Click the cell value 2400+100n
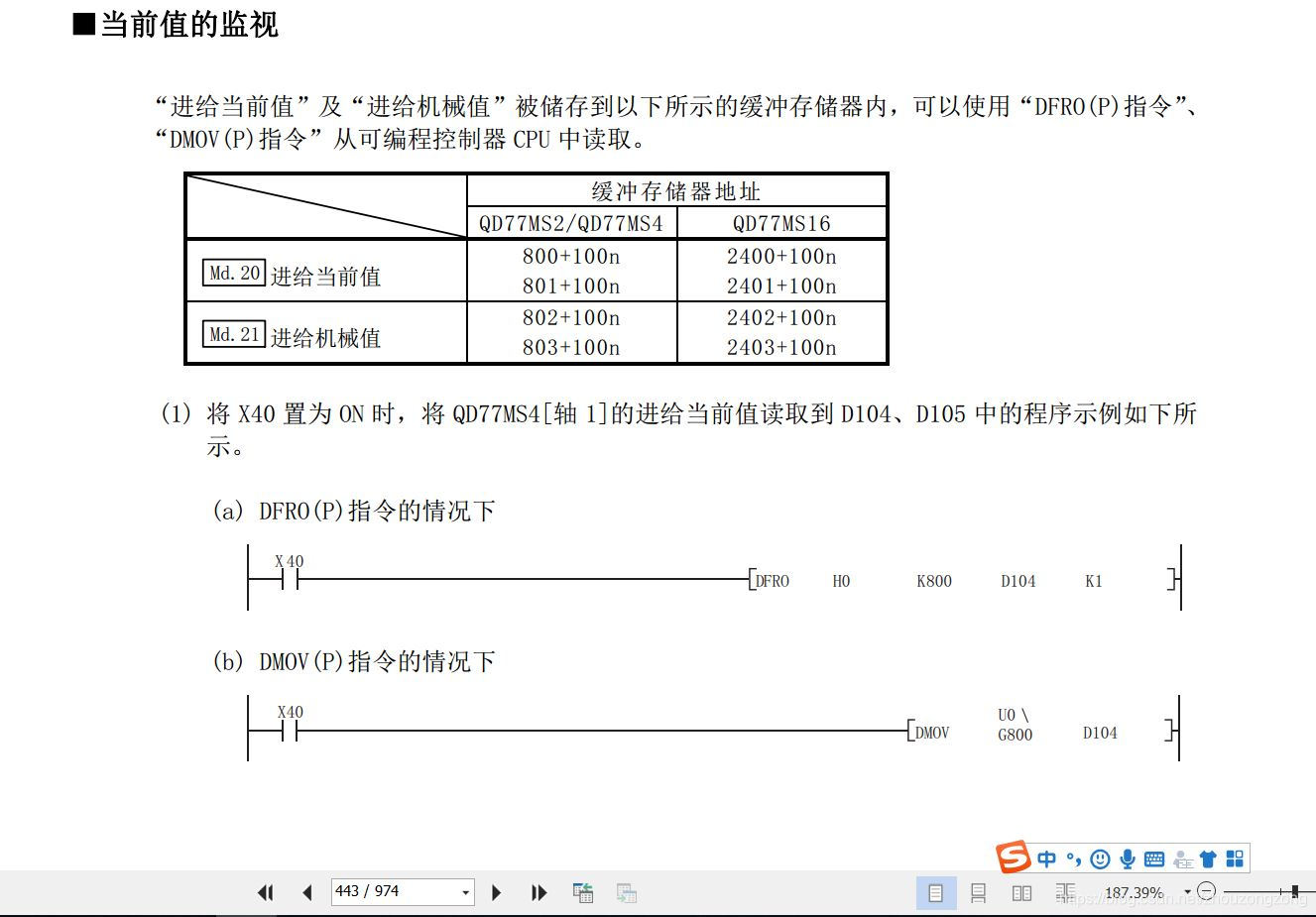The height and width of the screenshot is (917, 1316). tap(781, 256)
